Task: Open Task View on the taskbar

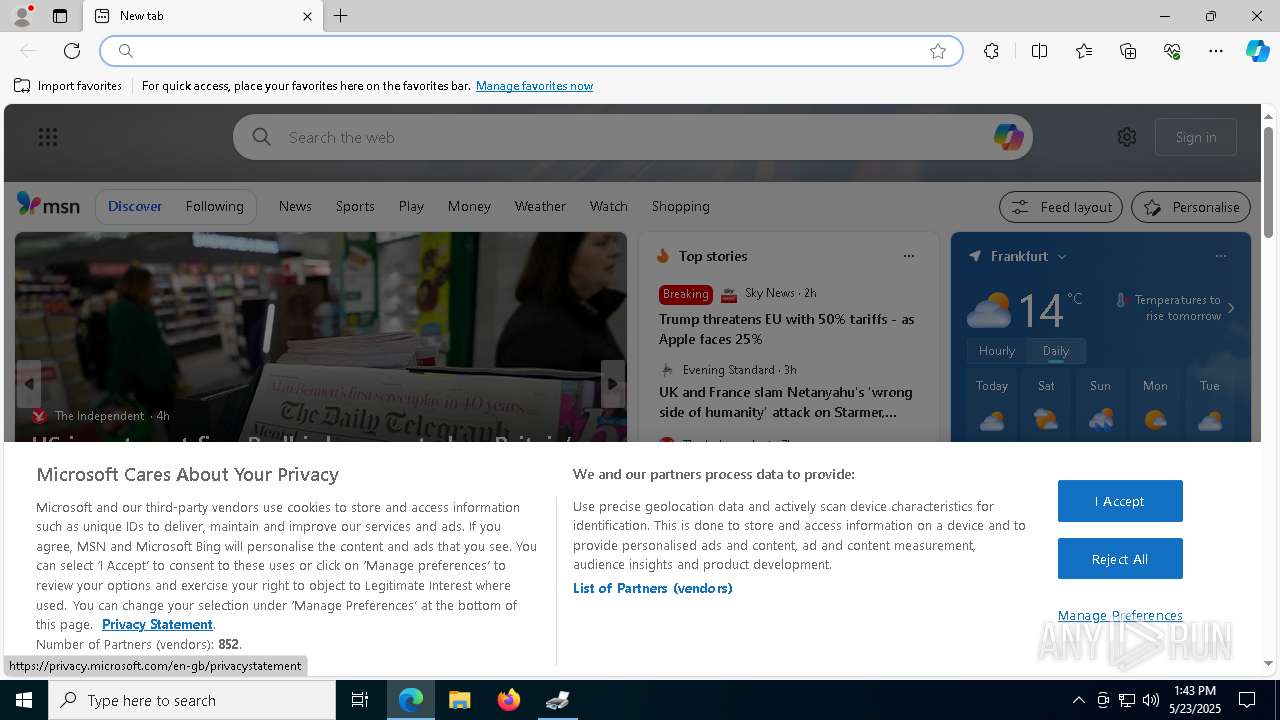Action: click(360, 700)
